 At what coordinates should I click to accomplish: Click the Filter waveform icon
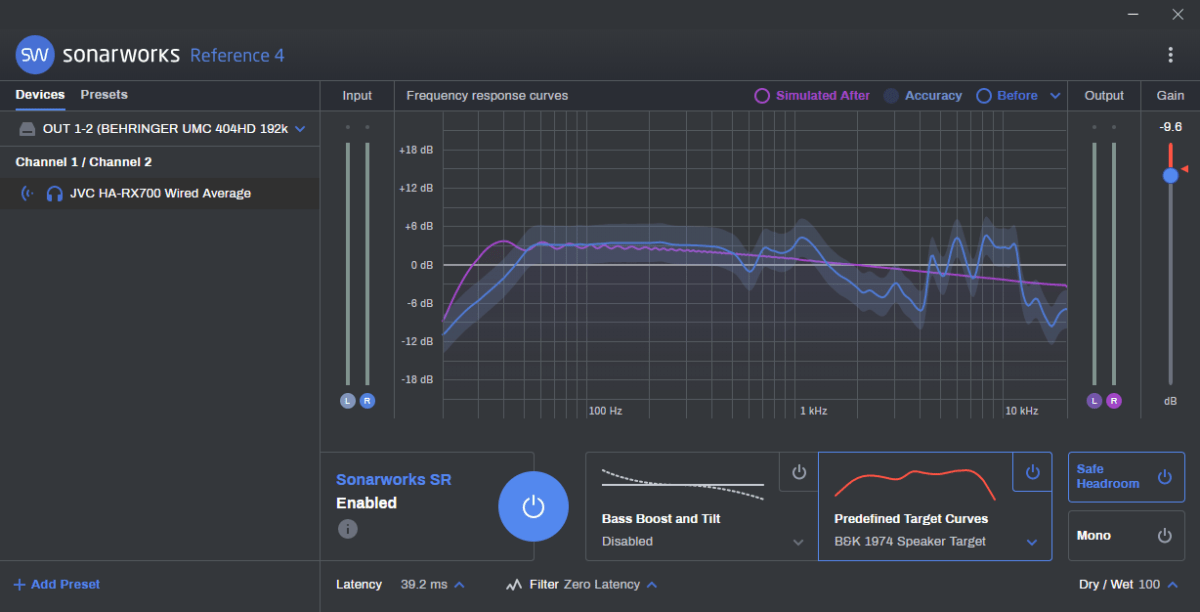(x=514, y=584)
